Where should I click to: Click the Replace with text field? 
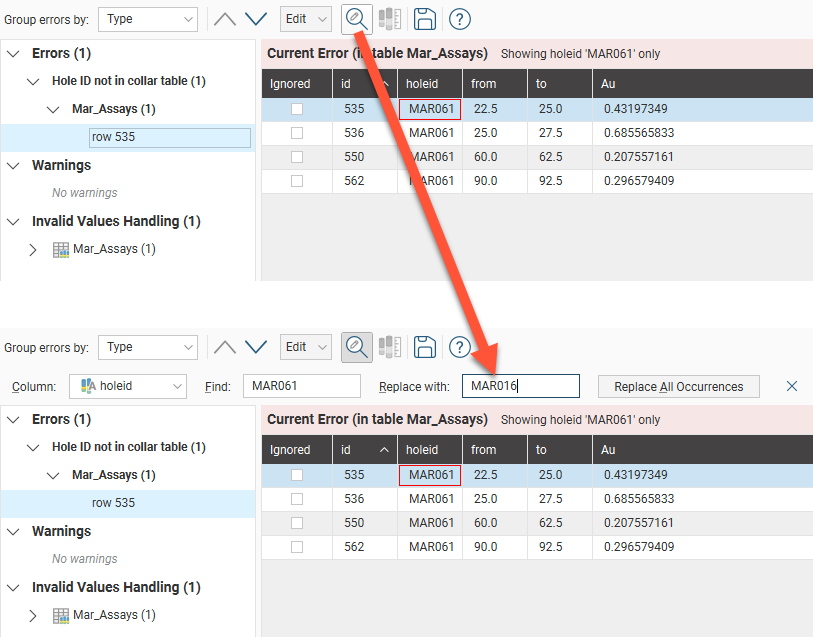point(520,386)
